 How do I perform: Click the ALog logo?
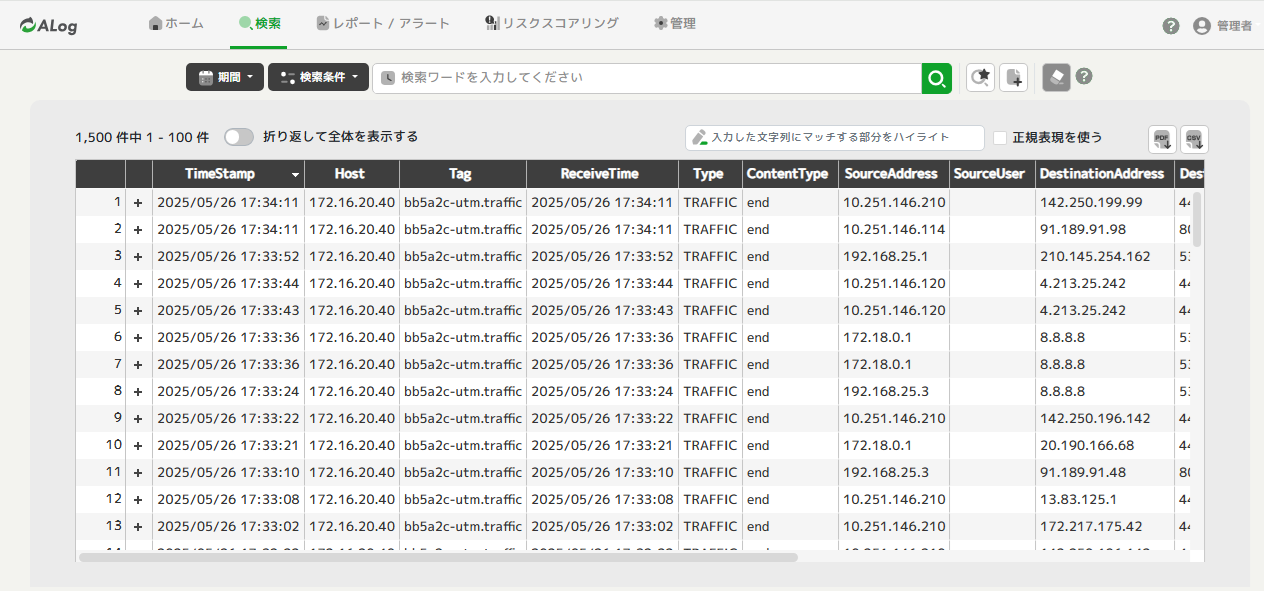click(48, 26)
